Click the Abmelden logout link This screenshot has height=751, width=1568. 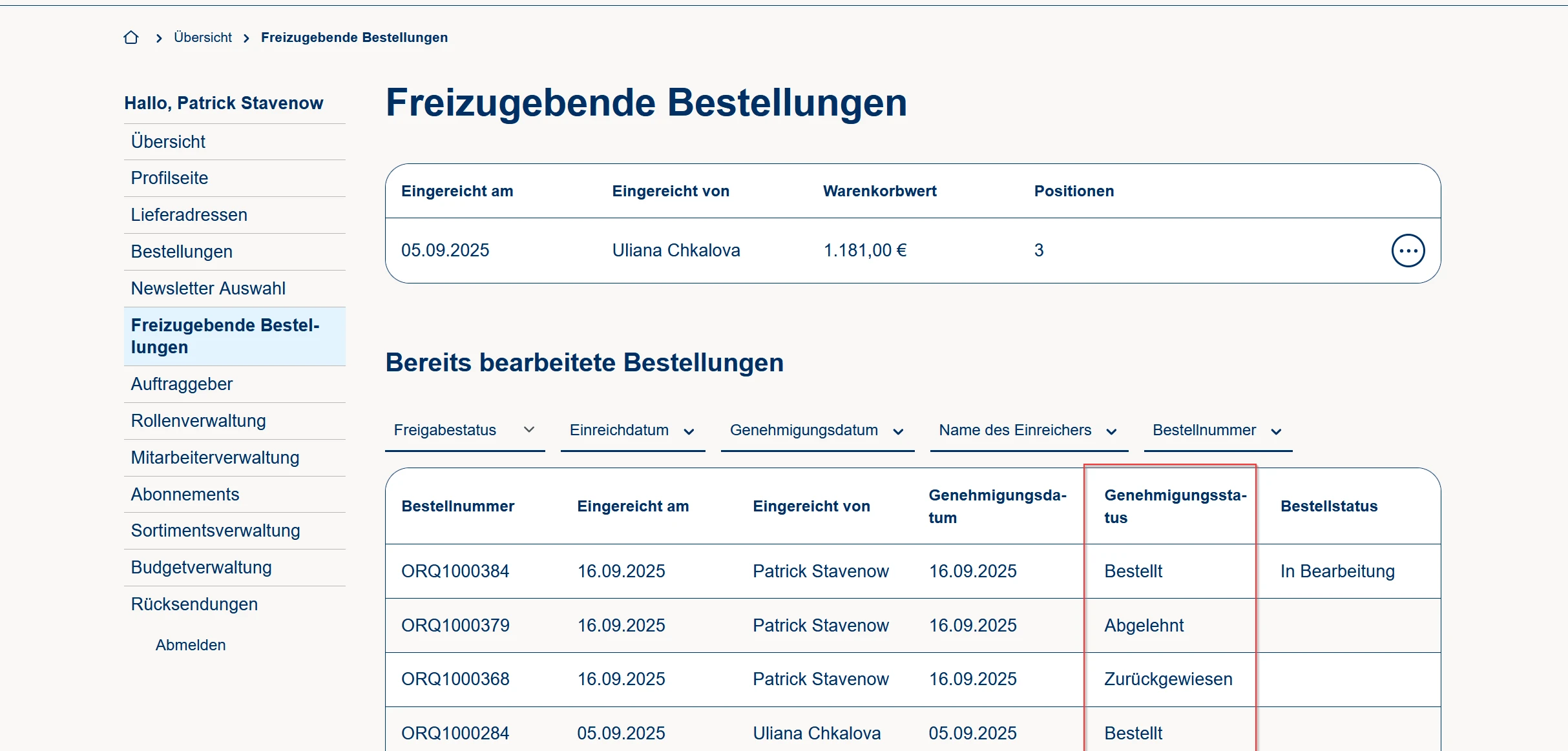pyautogui.click(x=191, y=645)
